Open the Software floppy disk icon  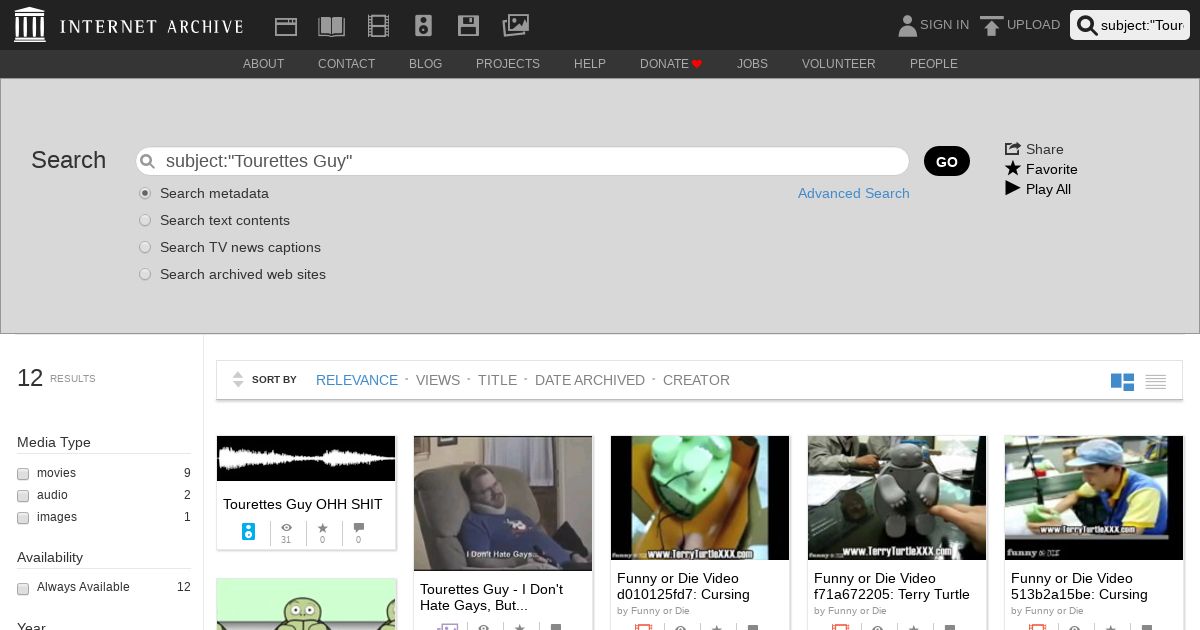[x=468, y=26]
